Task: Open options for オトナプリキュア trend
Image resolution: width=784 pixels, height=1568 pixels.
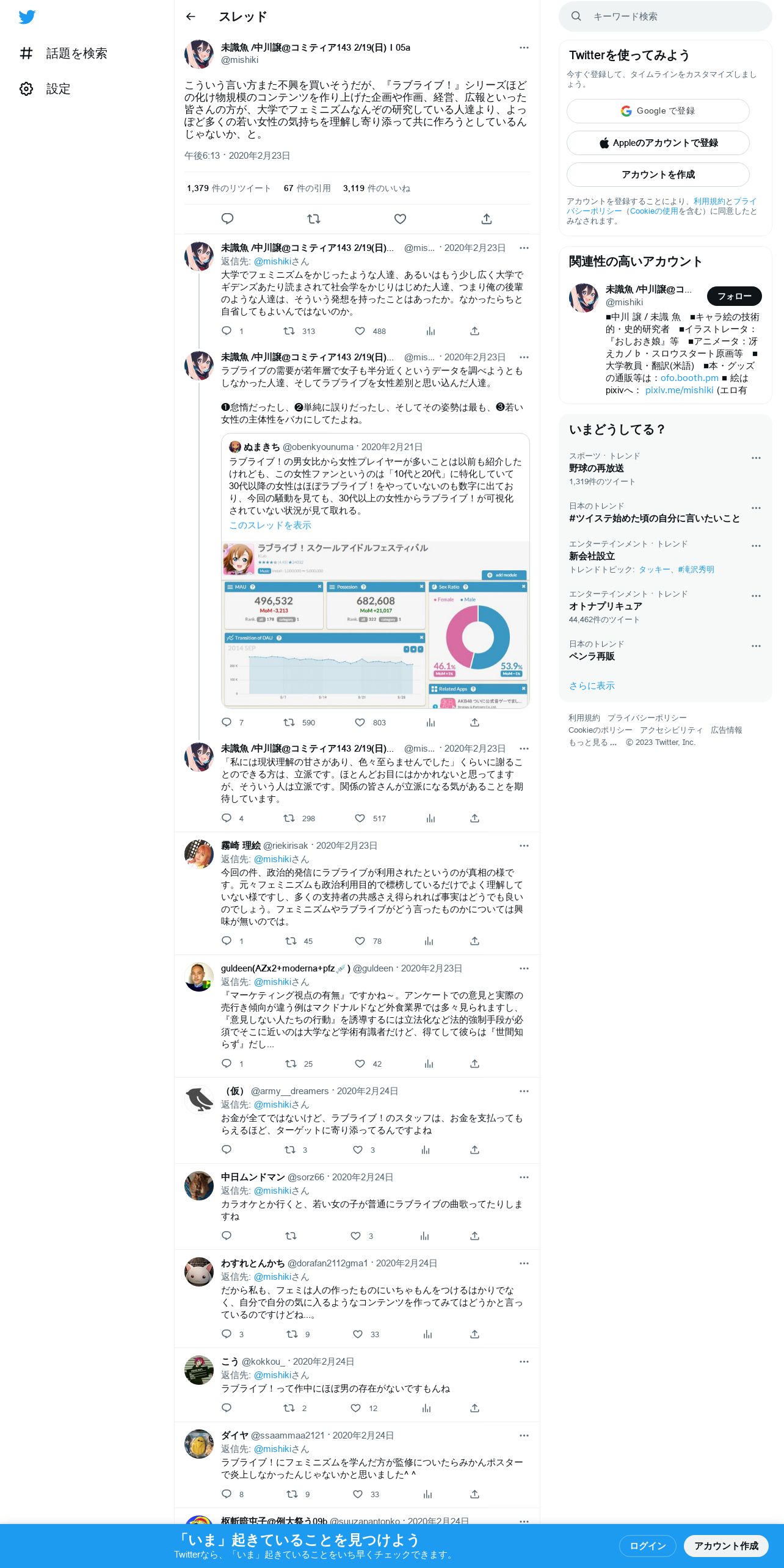Action: click(x=756, y=596)
